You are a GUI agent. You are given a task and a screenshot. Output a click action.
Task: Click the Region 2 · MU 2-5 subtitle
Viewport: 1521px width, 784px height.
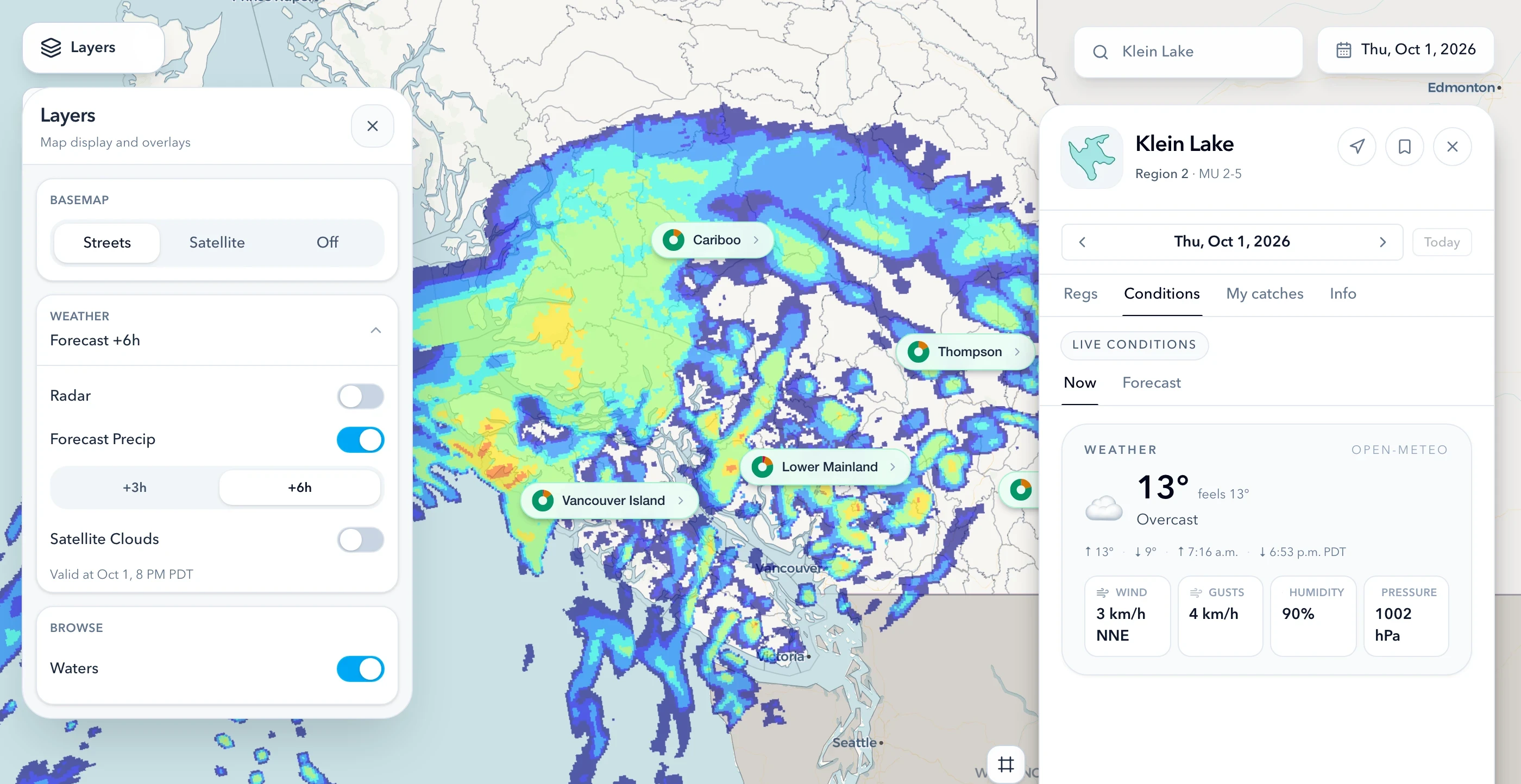point(1188,174)
